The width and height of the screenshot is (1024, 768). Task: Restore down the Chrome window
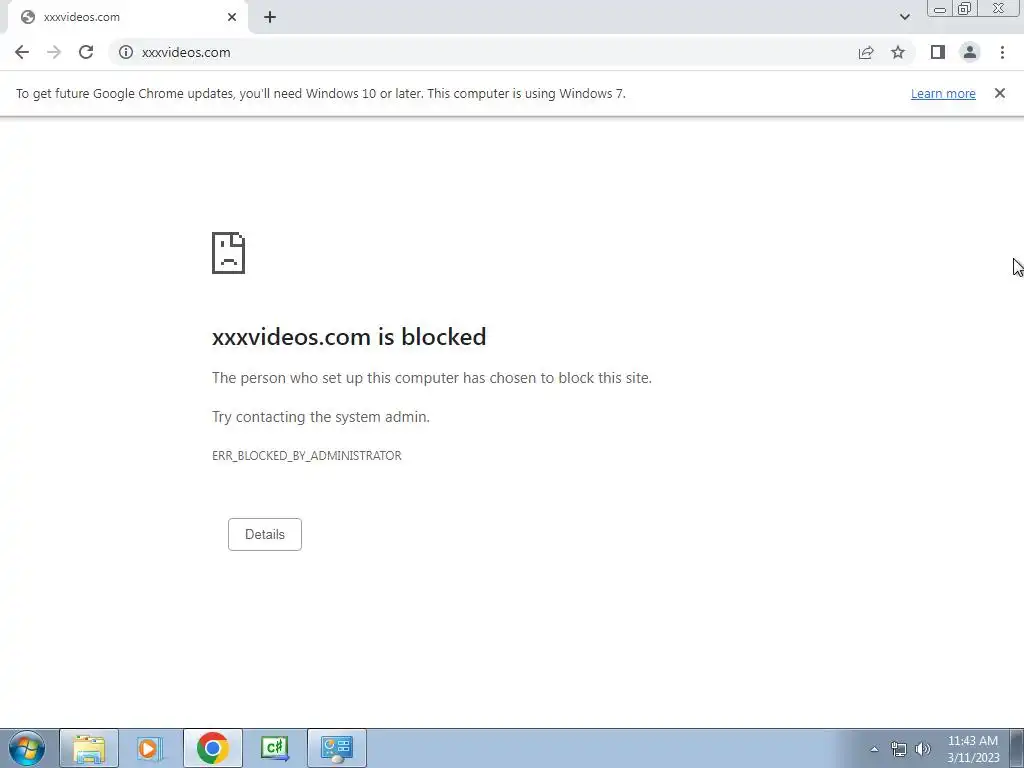[x=964, y=9]
